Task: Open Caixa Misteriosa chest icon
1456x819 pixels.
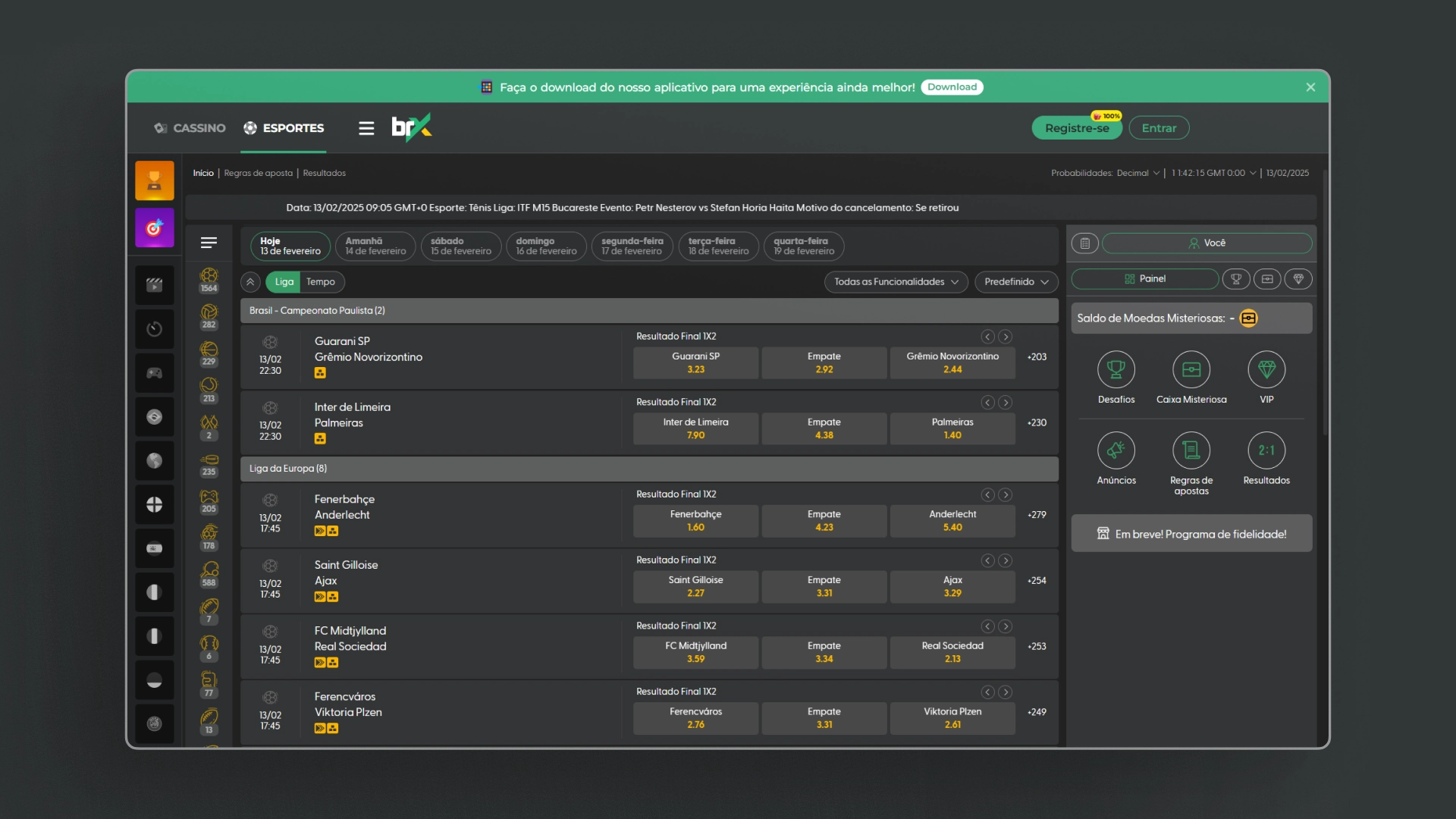Action: click(1191, 369)
